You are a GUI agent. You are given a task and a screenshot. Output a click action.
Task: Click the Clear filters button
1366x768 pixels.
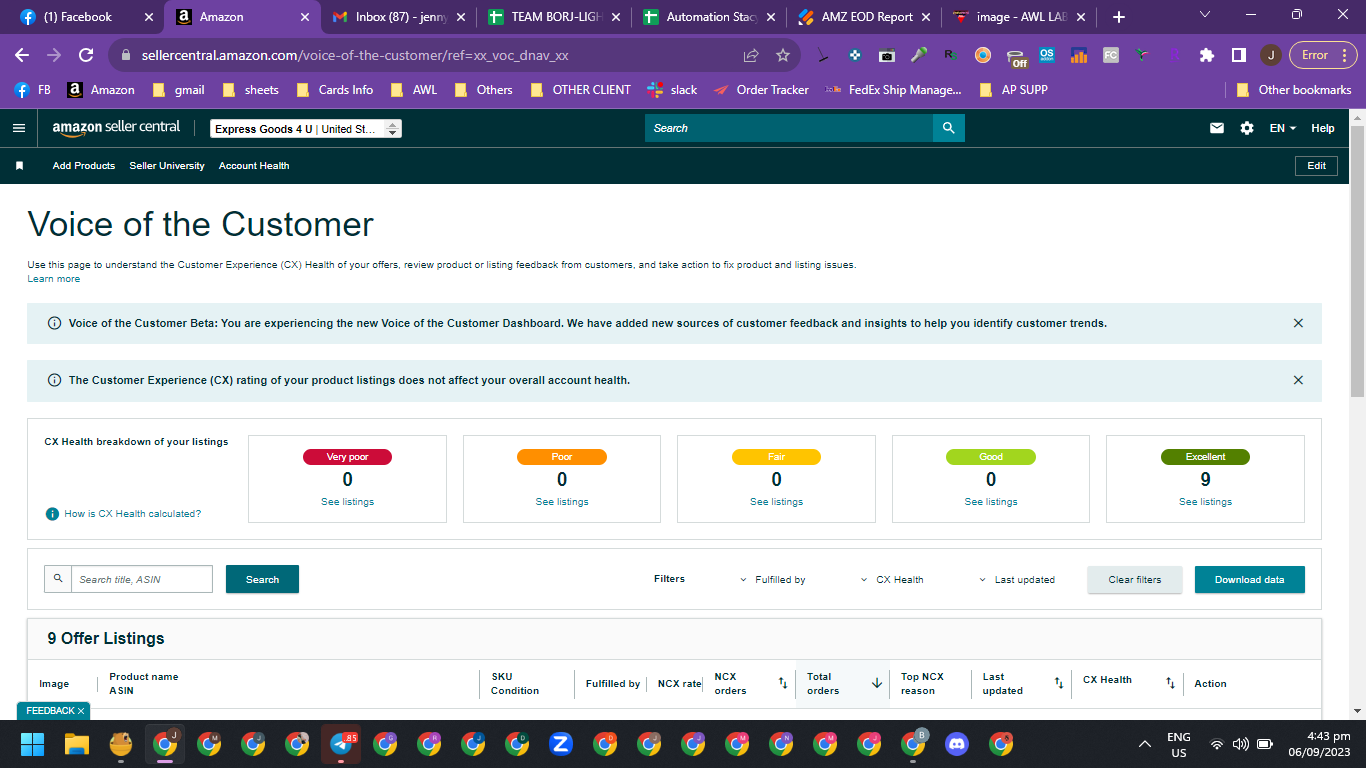1135,580
